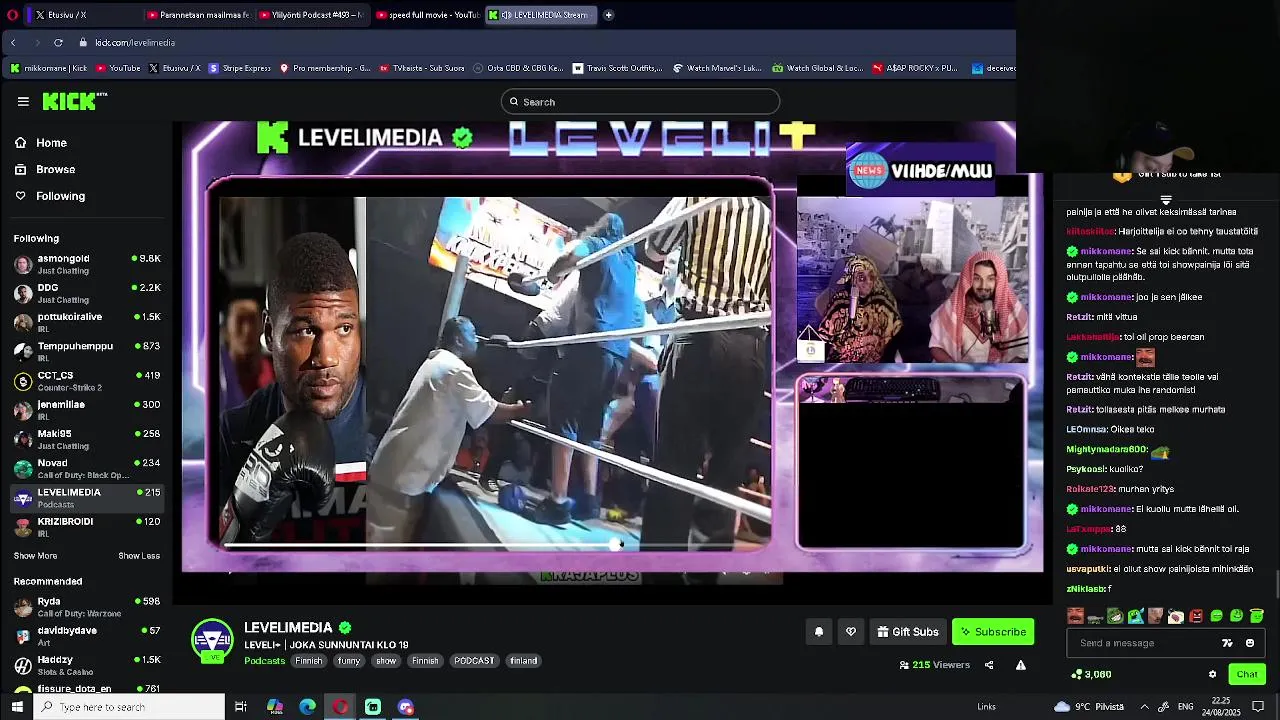Go back in browser history
1280x720 pixels.
coord(13,43)
